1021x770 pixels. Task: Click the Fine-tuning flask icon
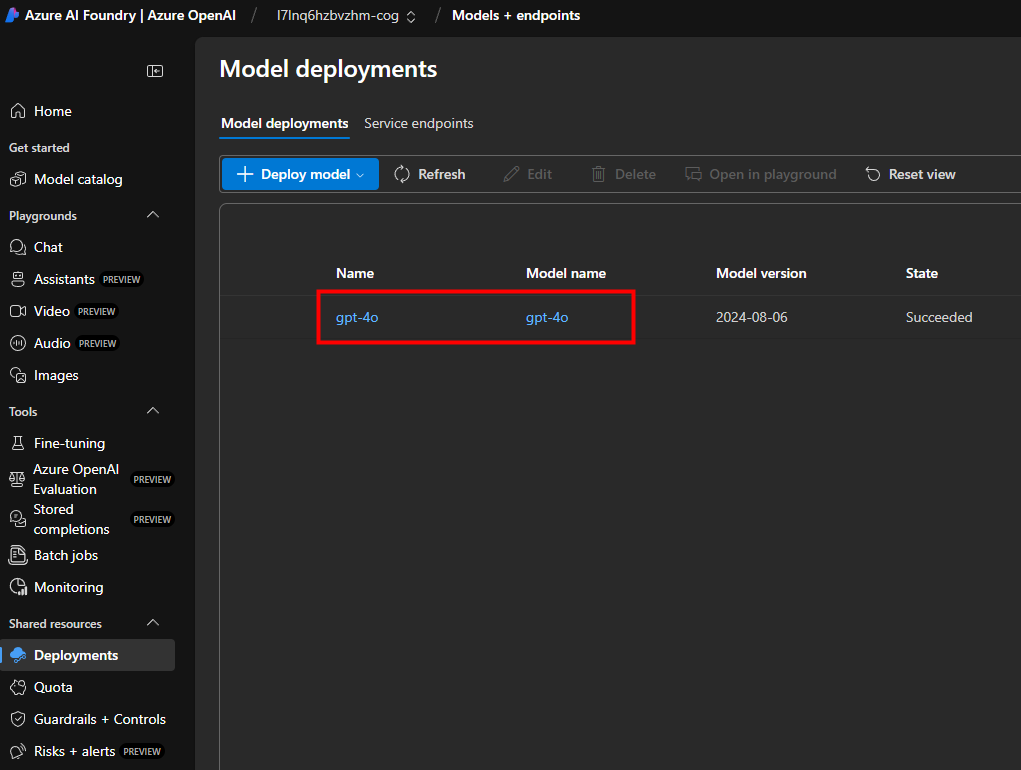pyautogui.click(x=18, y=443)
